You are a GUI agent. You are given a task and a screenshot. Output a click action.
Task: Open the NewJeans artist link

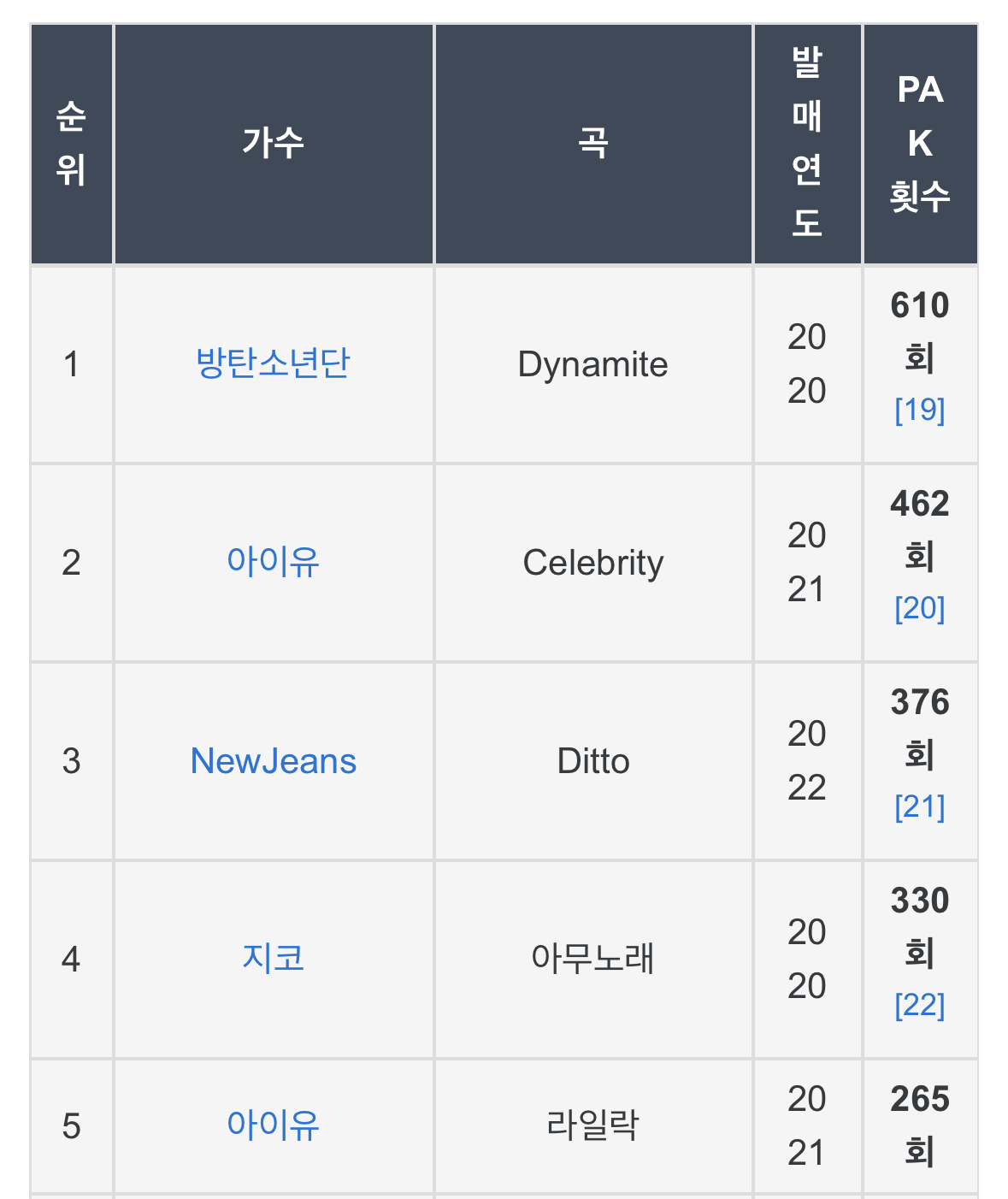coord(273,760)
